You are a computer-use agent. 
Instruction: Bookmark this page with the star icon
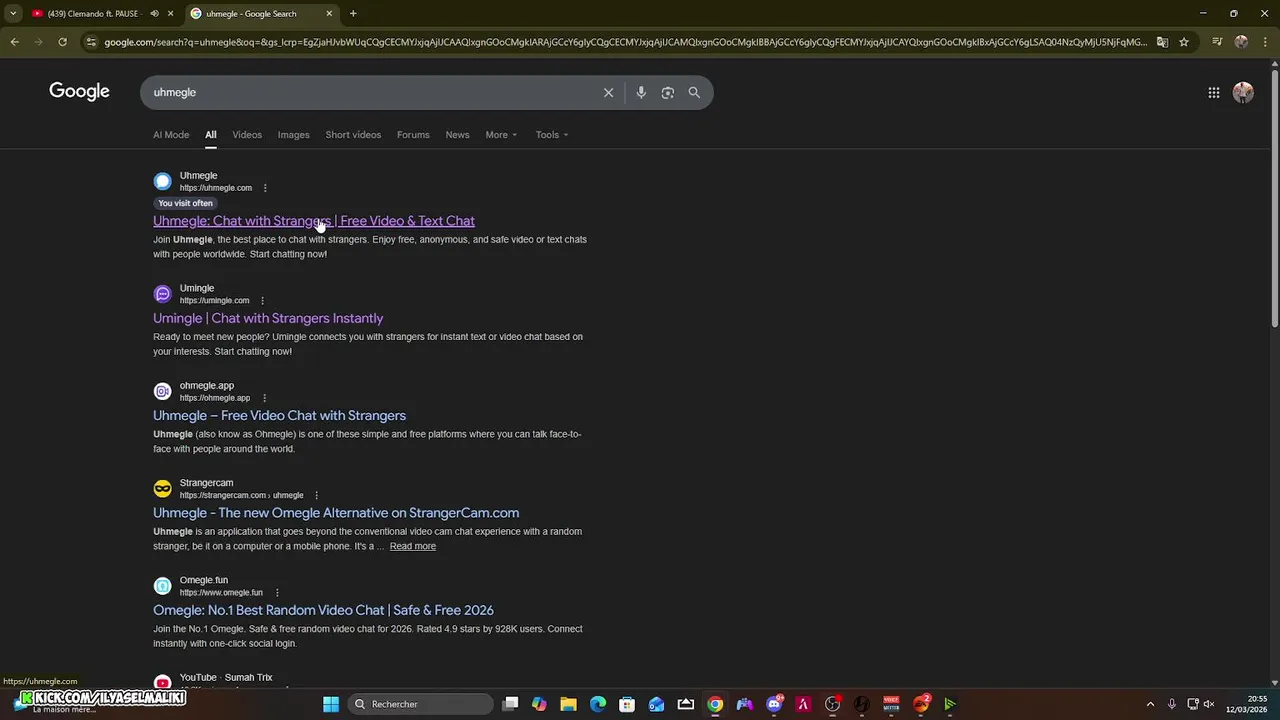(1184, 42)
